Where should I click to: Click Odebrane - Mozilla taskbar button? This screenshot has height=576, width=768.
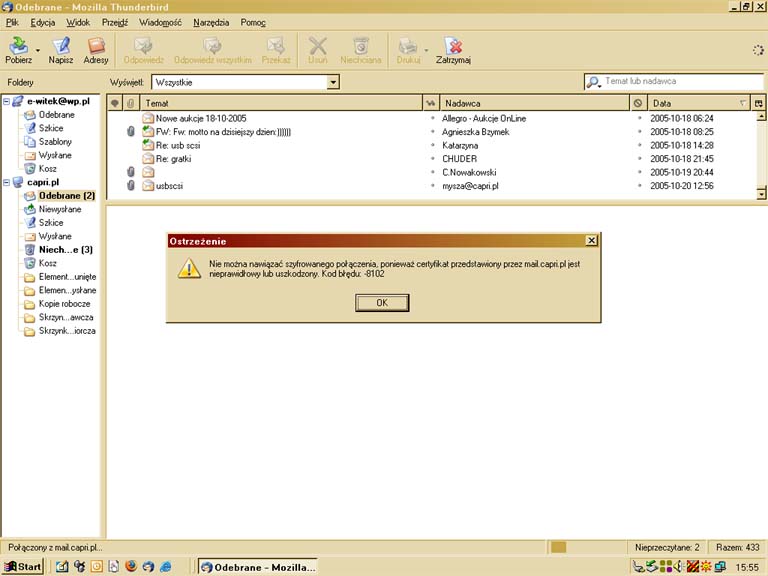258,567
